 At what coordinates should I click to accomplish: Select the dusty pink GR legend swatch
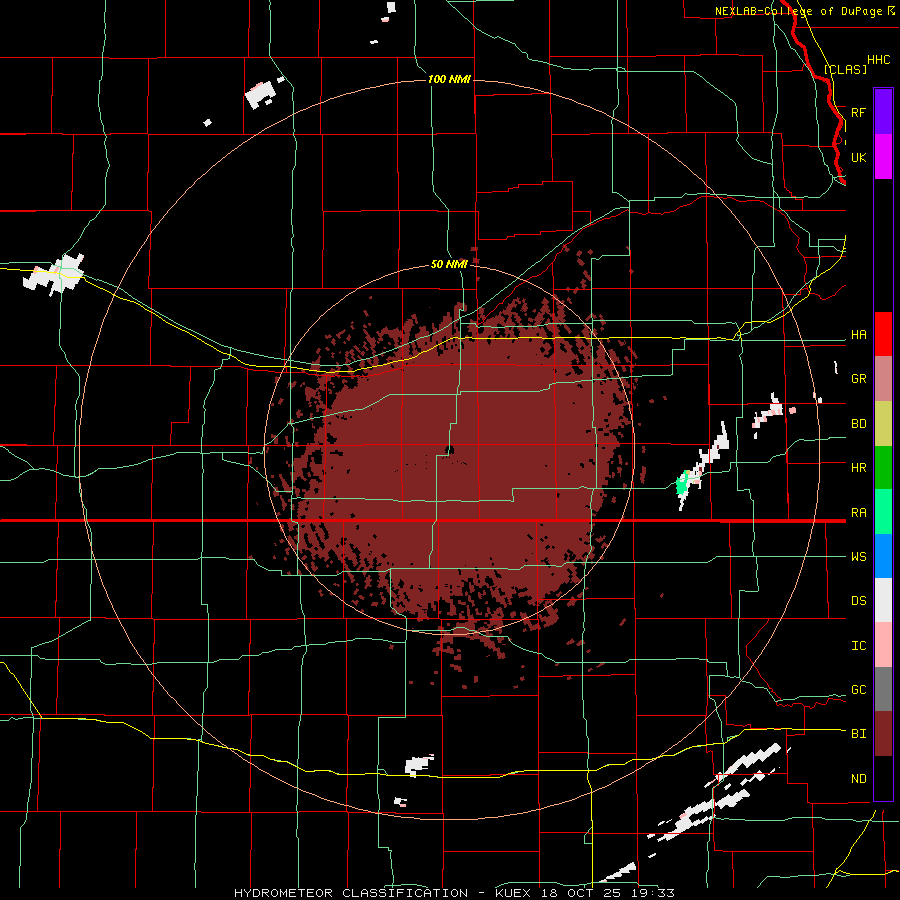point(883,379)
